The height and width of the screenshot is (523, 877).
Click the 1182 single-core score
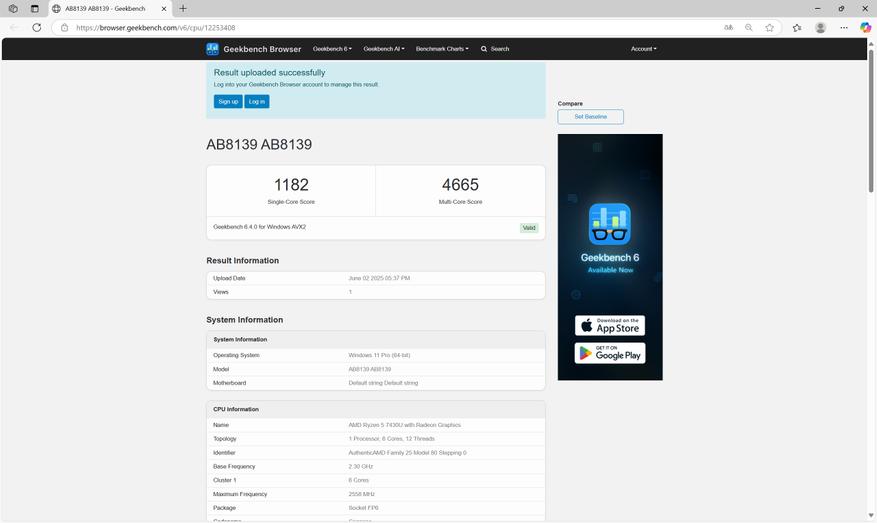pos(291,185)
